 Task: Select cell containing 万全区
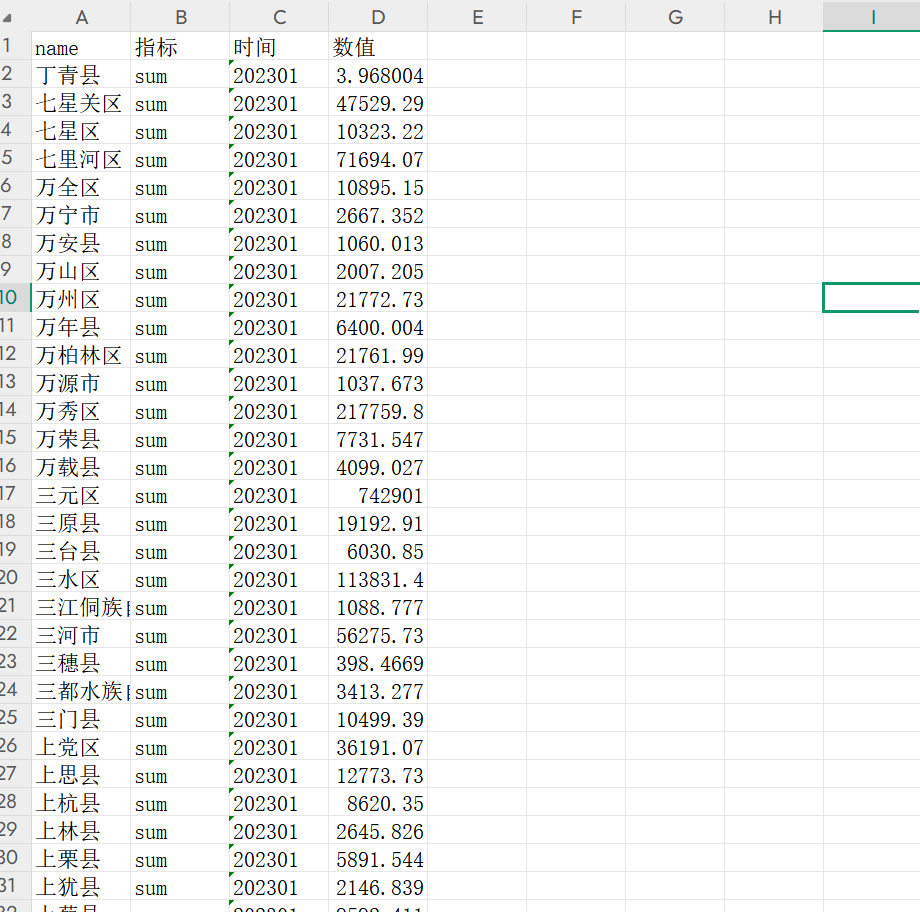(81, 186)
